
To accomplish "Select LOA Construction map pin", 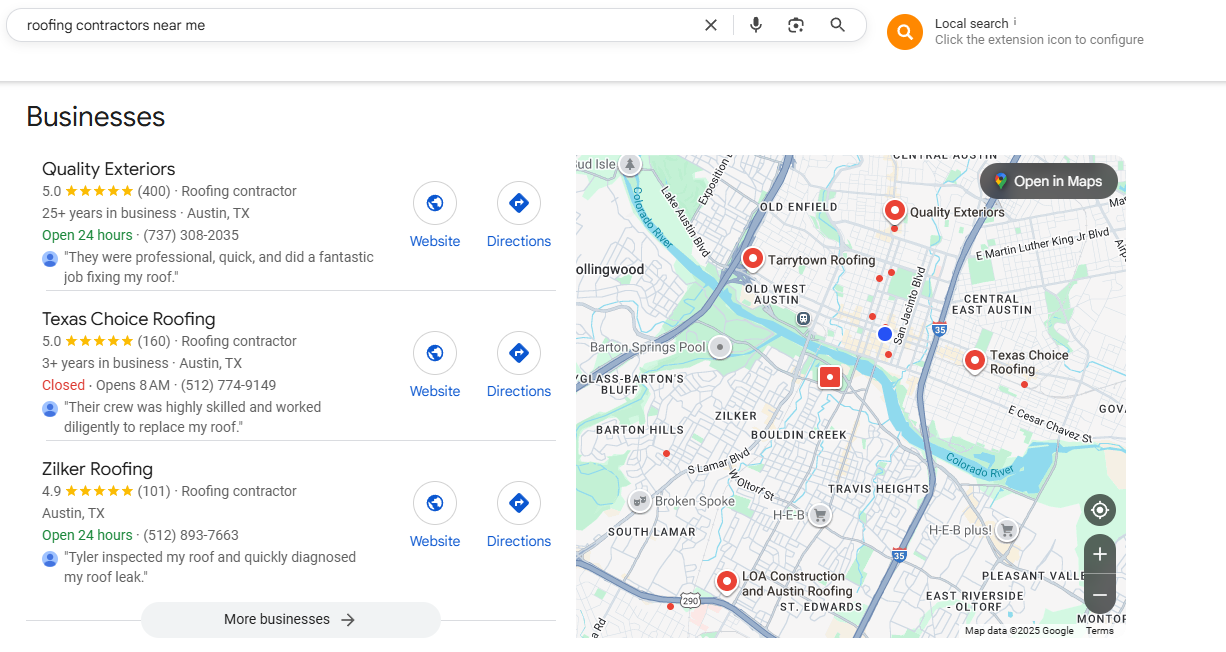I will pos(727,580).
